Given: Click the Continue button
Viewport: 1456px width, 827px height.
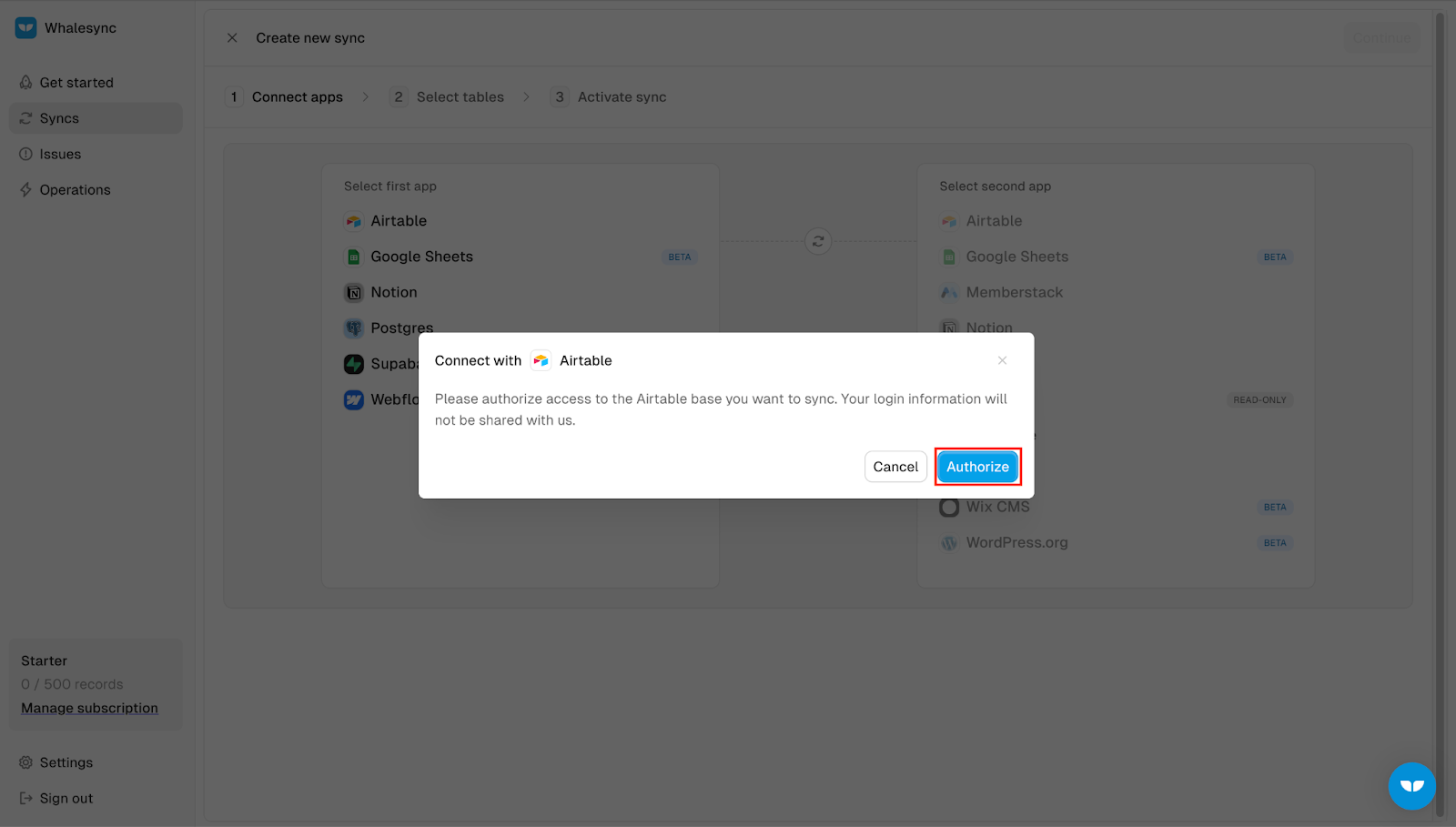Looking at the screenshot, I should pyautogui.click(x=1381, y=37).
